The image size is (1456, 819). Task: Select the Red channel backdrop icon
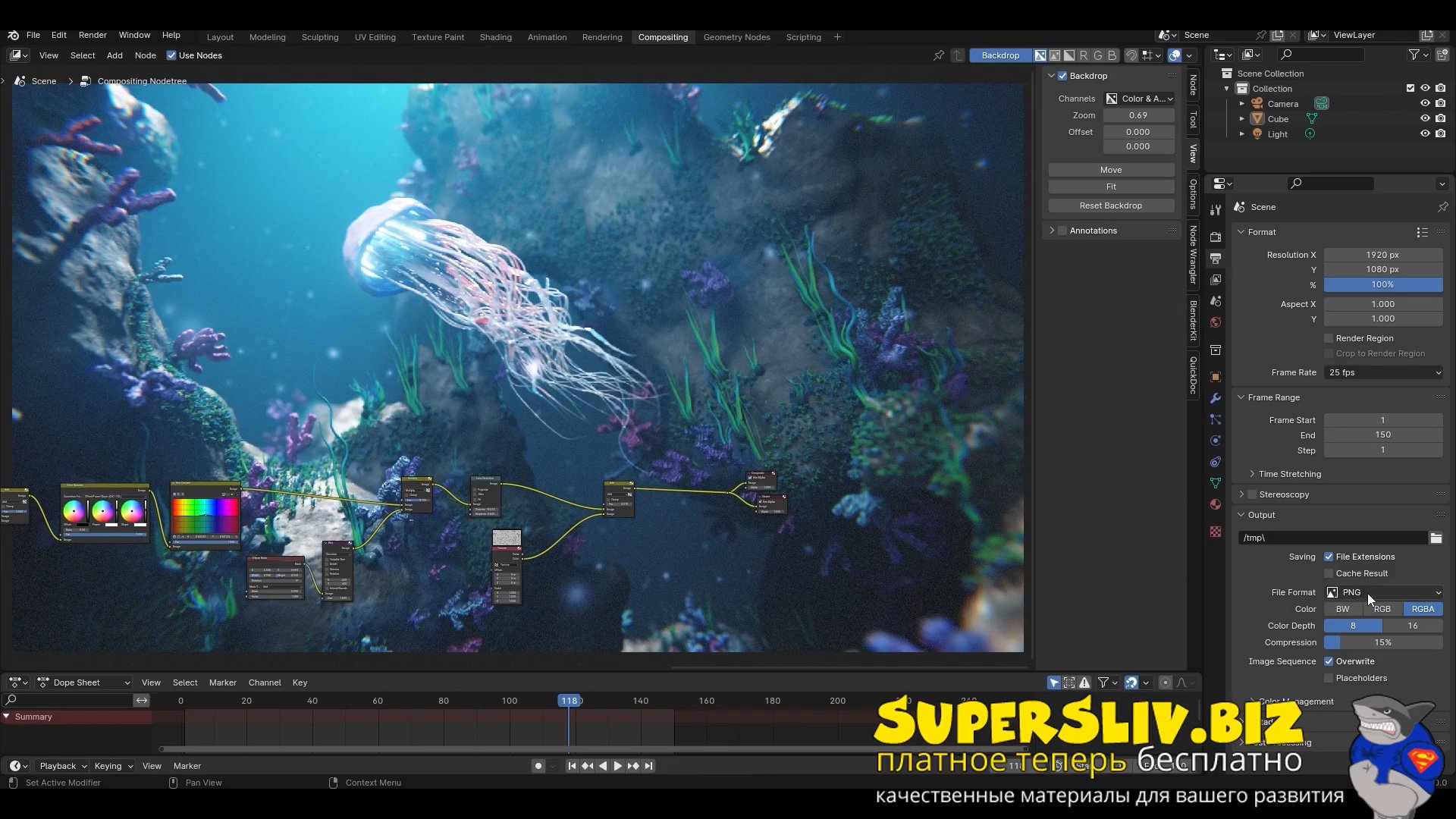(x=1083, y=55)
